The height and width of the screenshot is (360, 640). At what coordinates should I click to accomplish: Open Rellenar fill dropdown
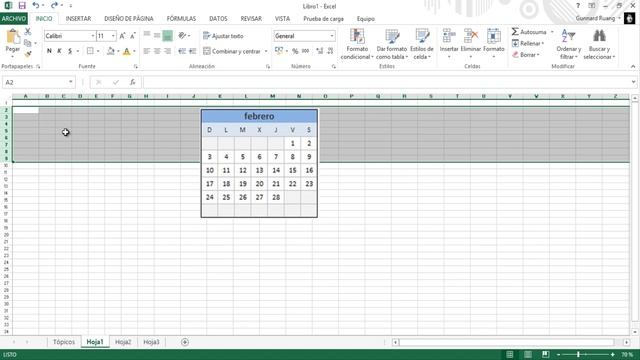coord(528,43)
